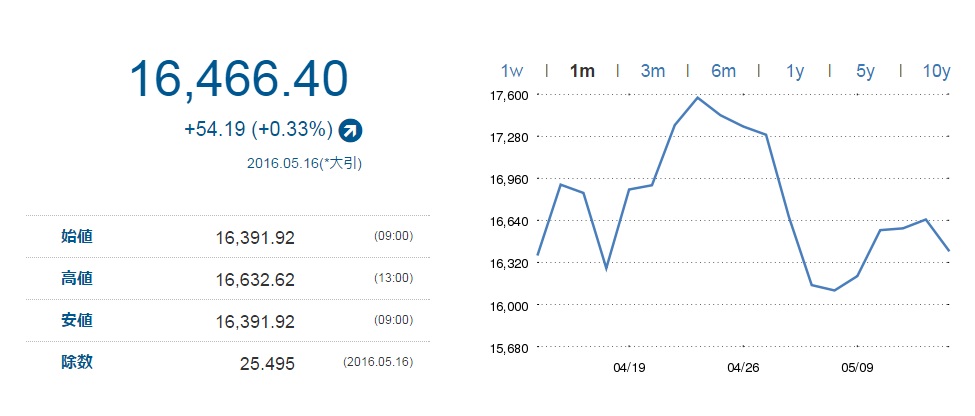Screen dimensions: 975x416
Task: Click the 安値 row label
Action: tap(77, 320)
